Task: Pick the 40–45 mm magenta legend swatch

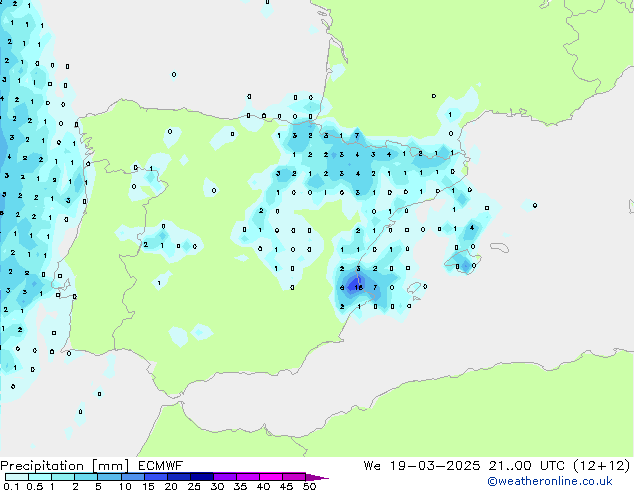Action: click(270, 477)
